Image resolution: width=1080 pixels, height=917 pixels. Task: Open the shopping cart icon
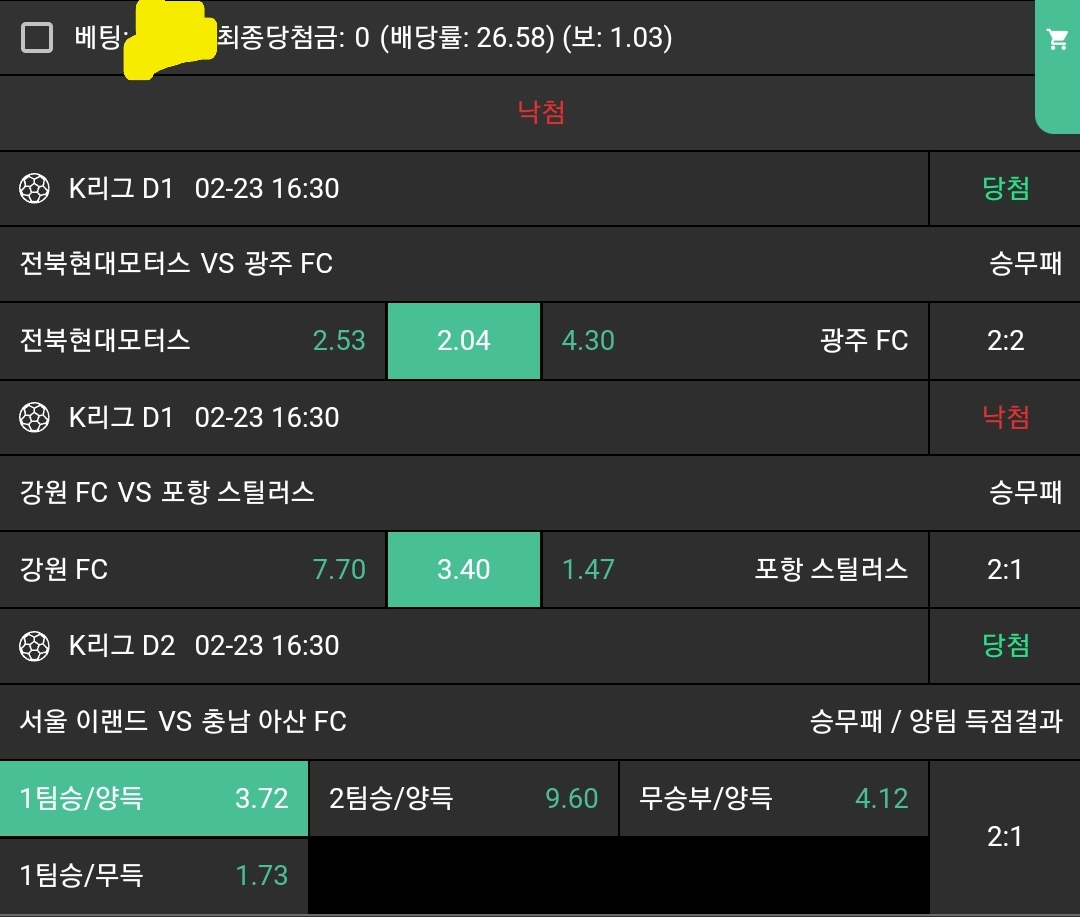(x=1057, y=40)
